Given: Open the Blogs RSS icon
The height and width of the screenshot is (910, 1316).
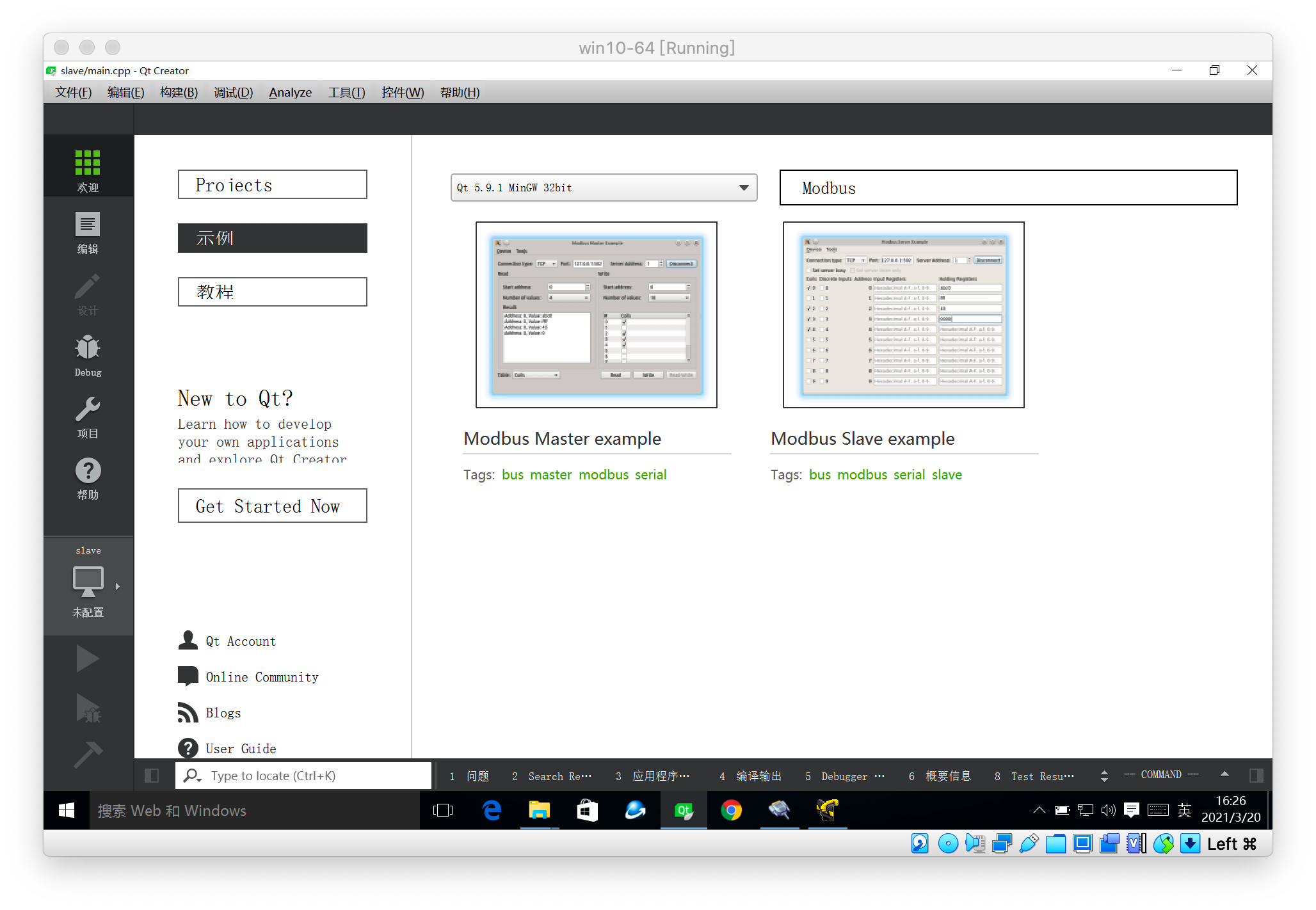Looking at the screenshot, I should point(188,712).
